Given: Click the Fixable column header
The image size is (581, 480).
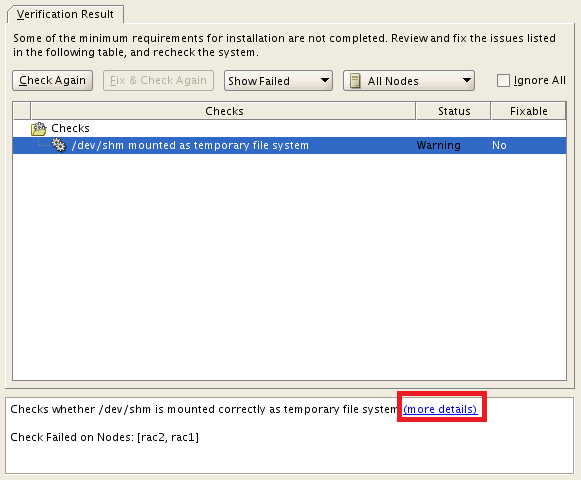Looking at the screenshot, I should point(528,111).
